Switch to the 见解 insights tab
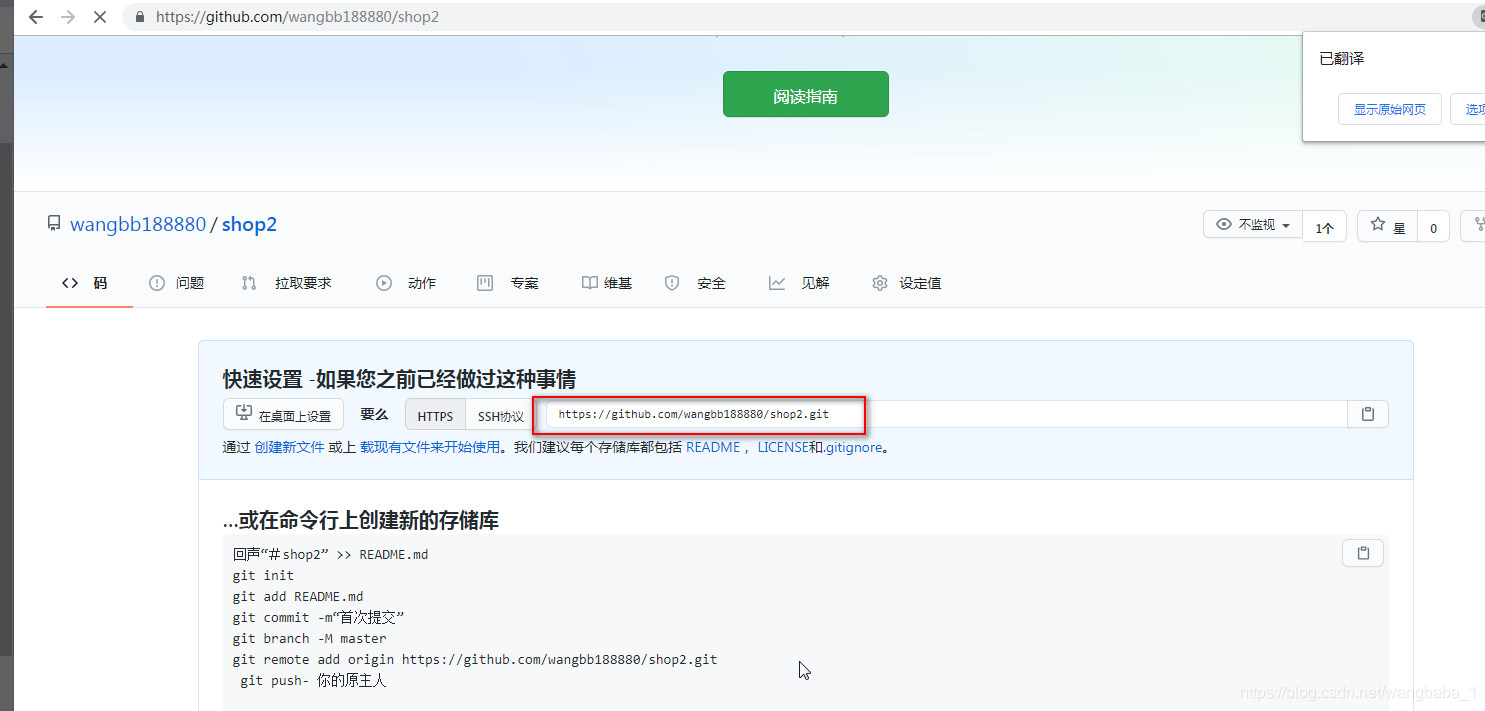 click(799, 283)
